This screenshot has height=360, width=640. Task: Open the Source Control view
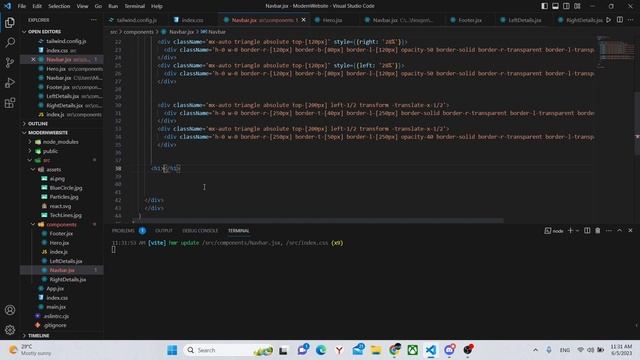click(10, 62)
